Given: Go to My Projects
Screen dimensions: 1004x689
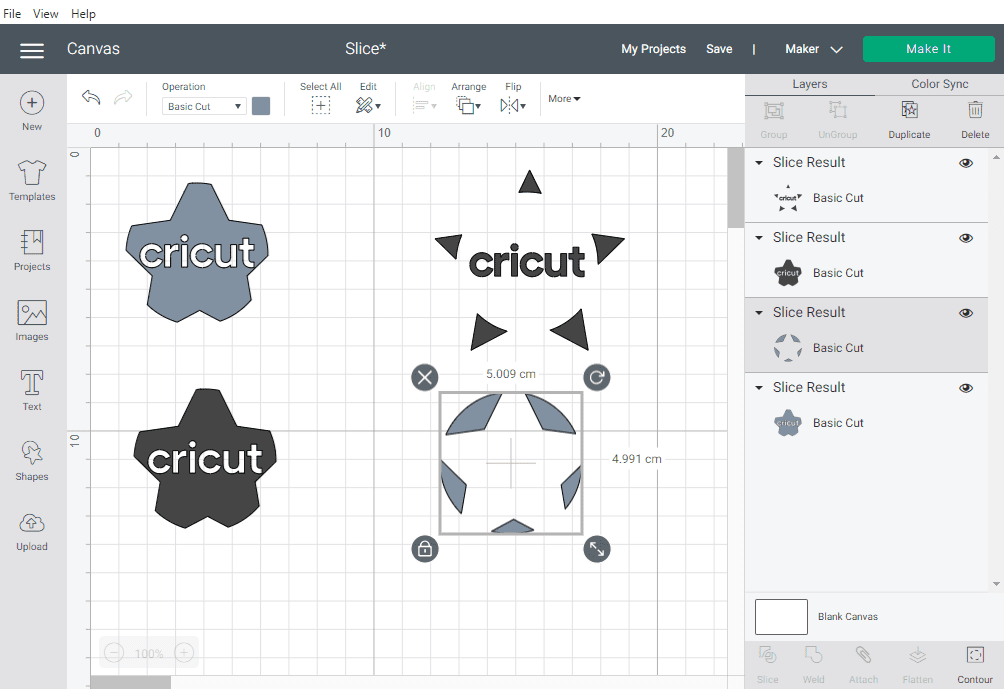Looking at the screenshot, I should click(x=653, y=49).
